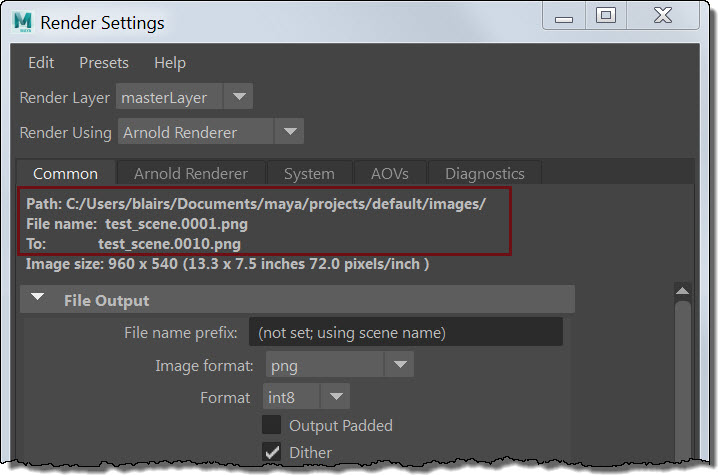Open the Format int8 dropdown
Viewport: 718px width, 475px height.
coord(305,397)
